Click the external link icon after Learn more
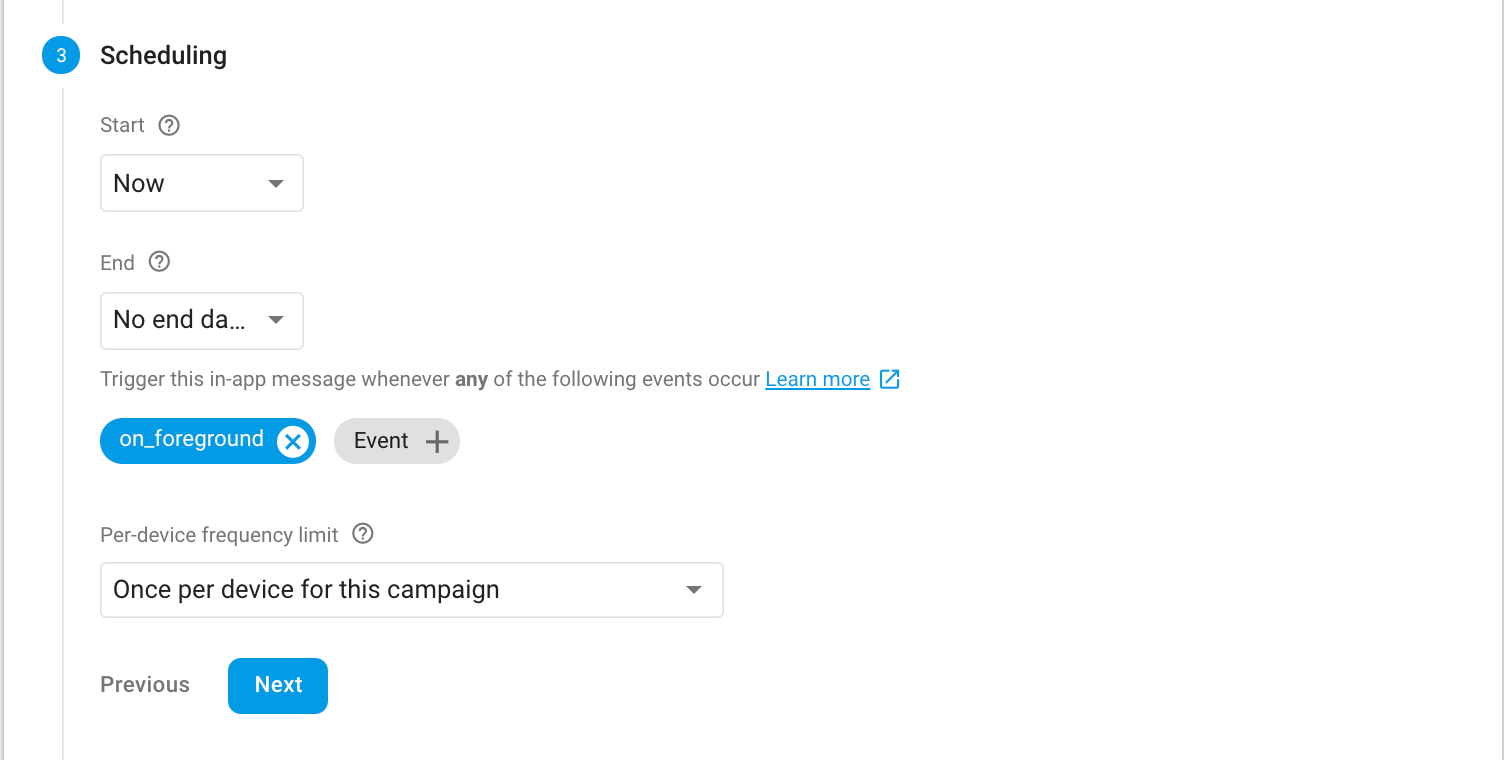 889,379
